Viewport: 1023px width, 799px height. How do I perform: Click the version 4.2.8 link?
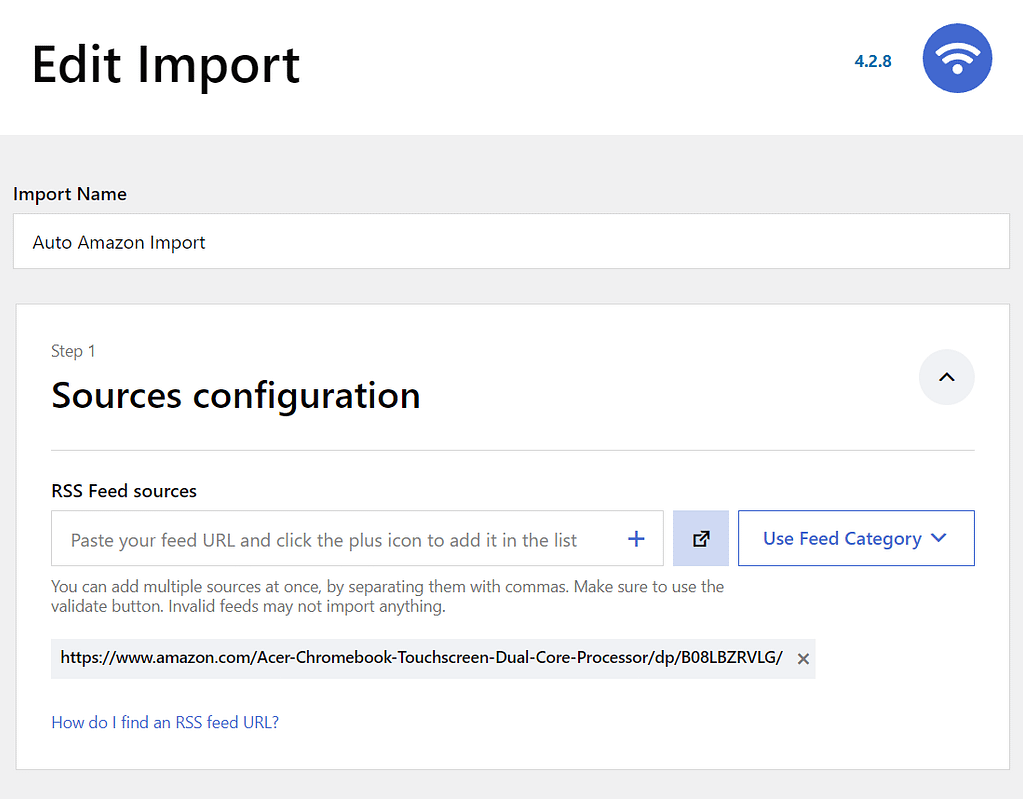pos(872,61)
